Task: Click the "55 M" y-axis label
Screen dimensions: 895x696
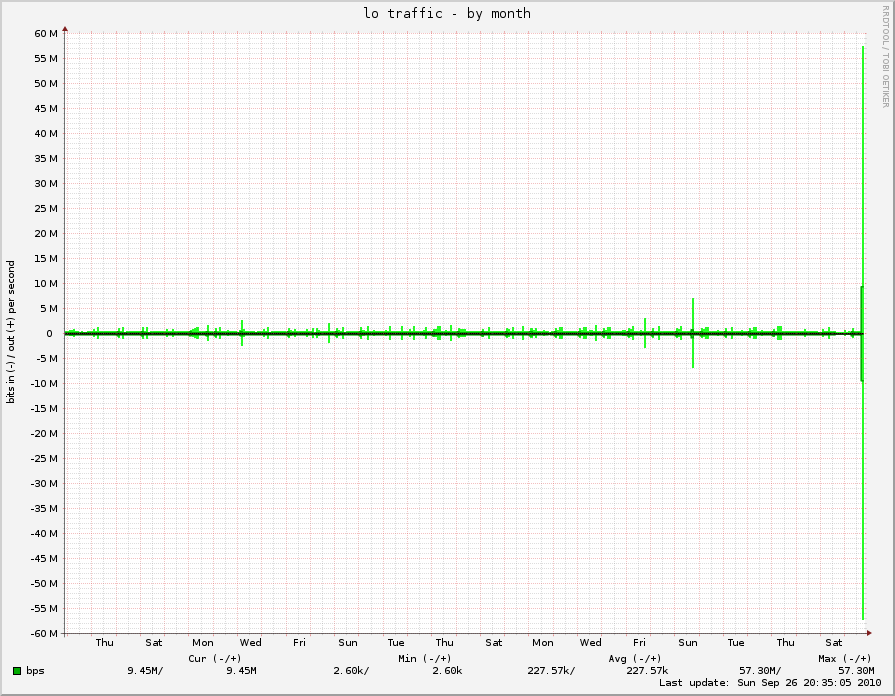Action: (x=46, y=59)
